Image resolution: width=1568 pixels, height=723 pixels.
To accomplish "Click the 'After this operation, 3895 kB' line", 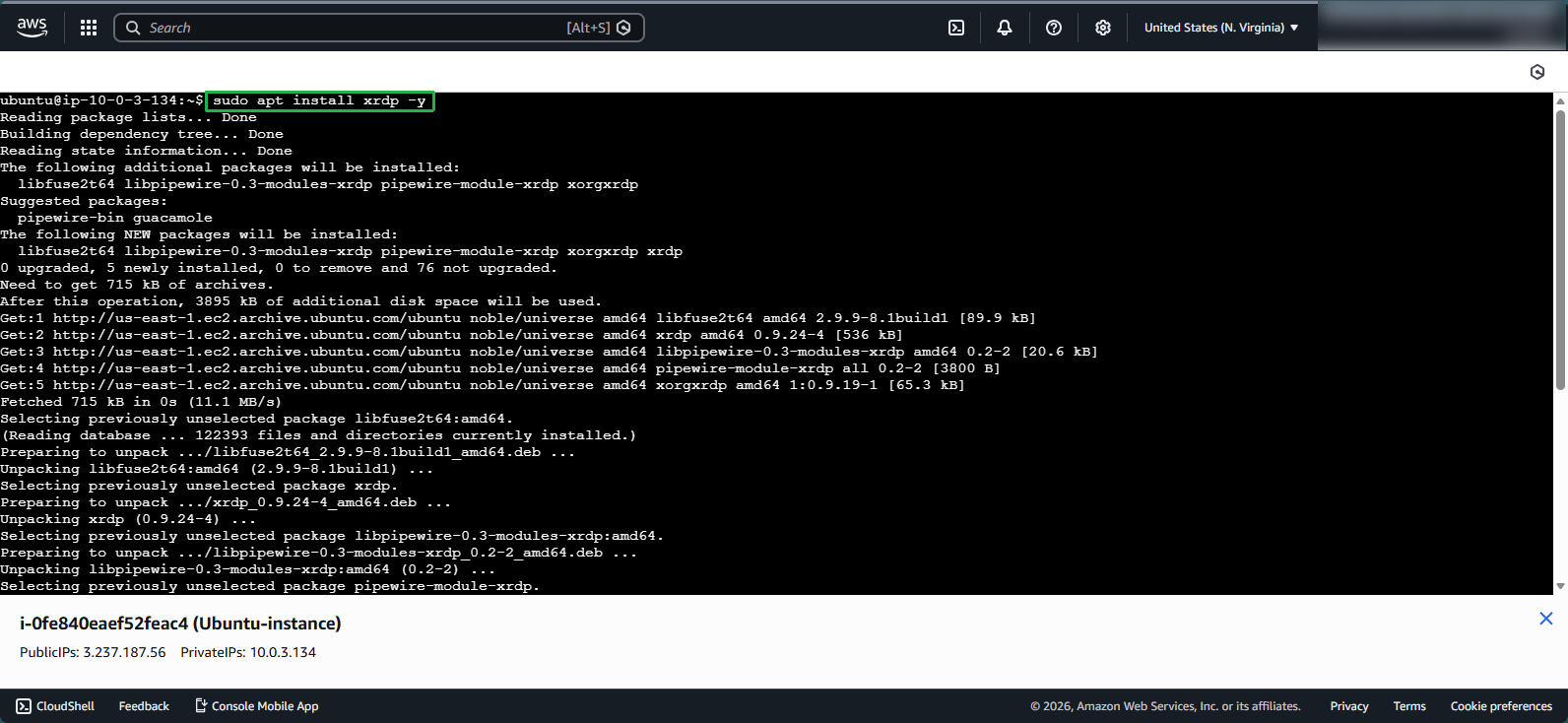I will pos(300,301).
